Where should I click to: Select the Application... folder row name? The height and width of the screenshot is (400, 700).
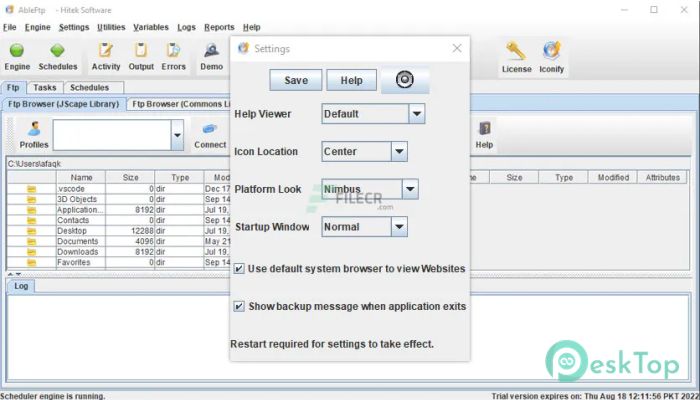point(81,210)
